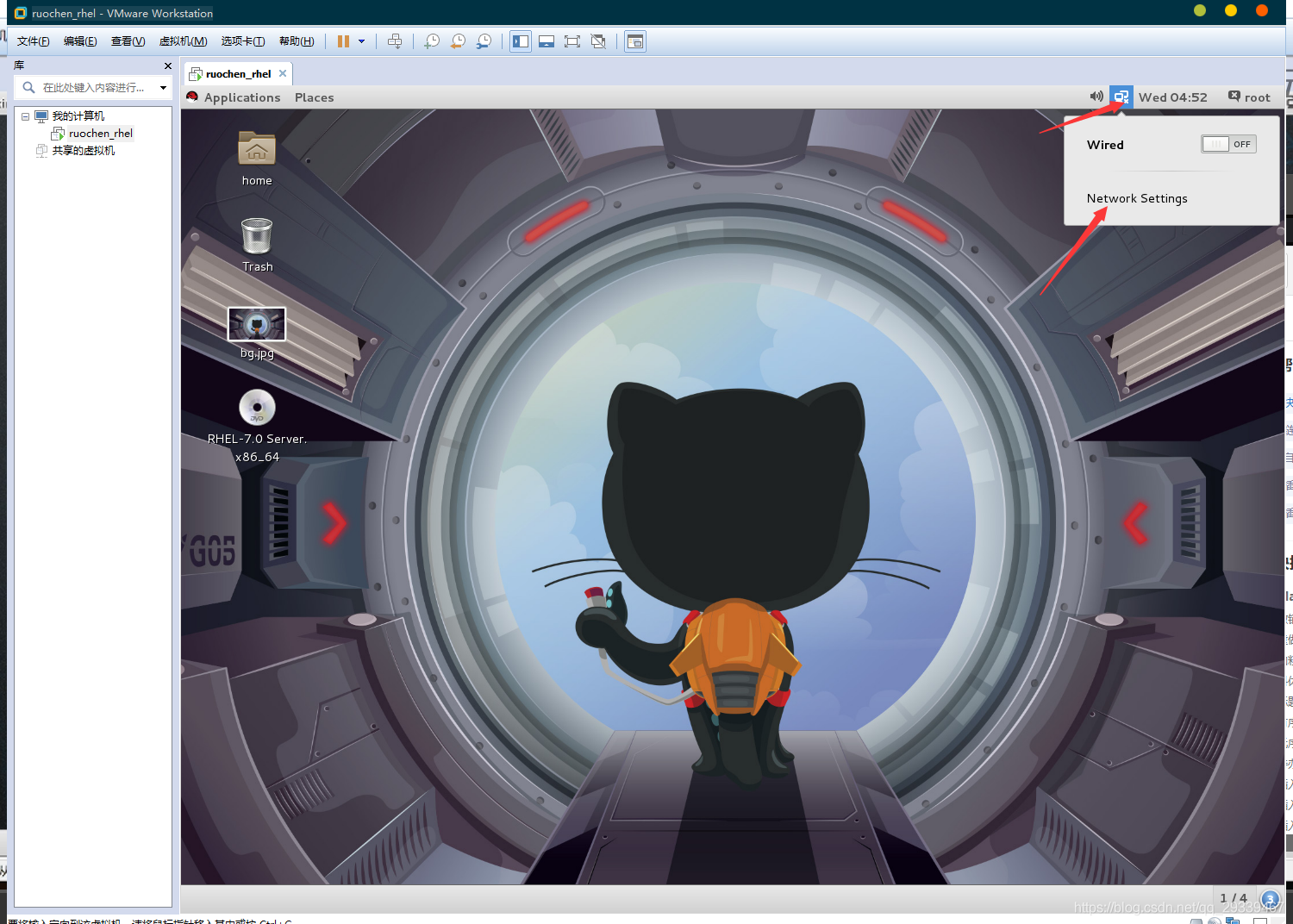Take a snapshot of the virtual machine
1293x924 pixels.
432,41
